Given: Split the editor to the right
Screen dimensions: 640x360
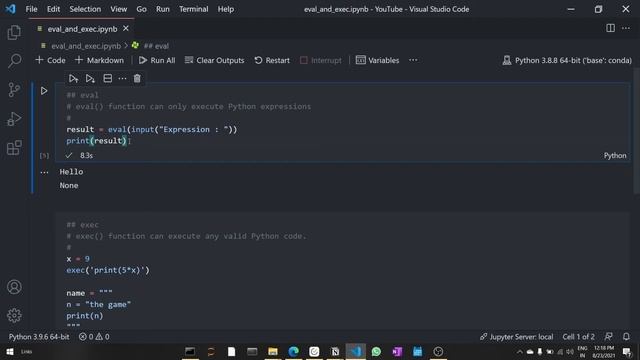Looking at the screenshot, I should (x=610, y=28).
